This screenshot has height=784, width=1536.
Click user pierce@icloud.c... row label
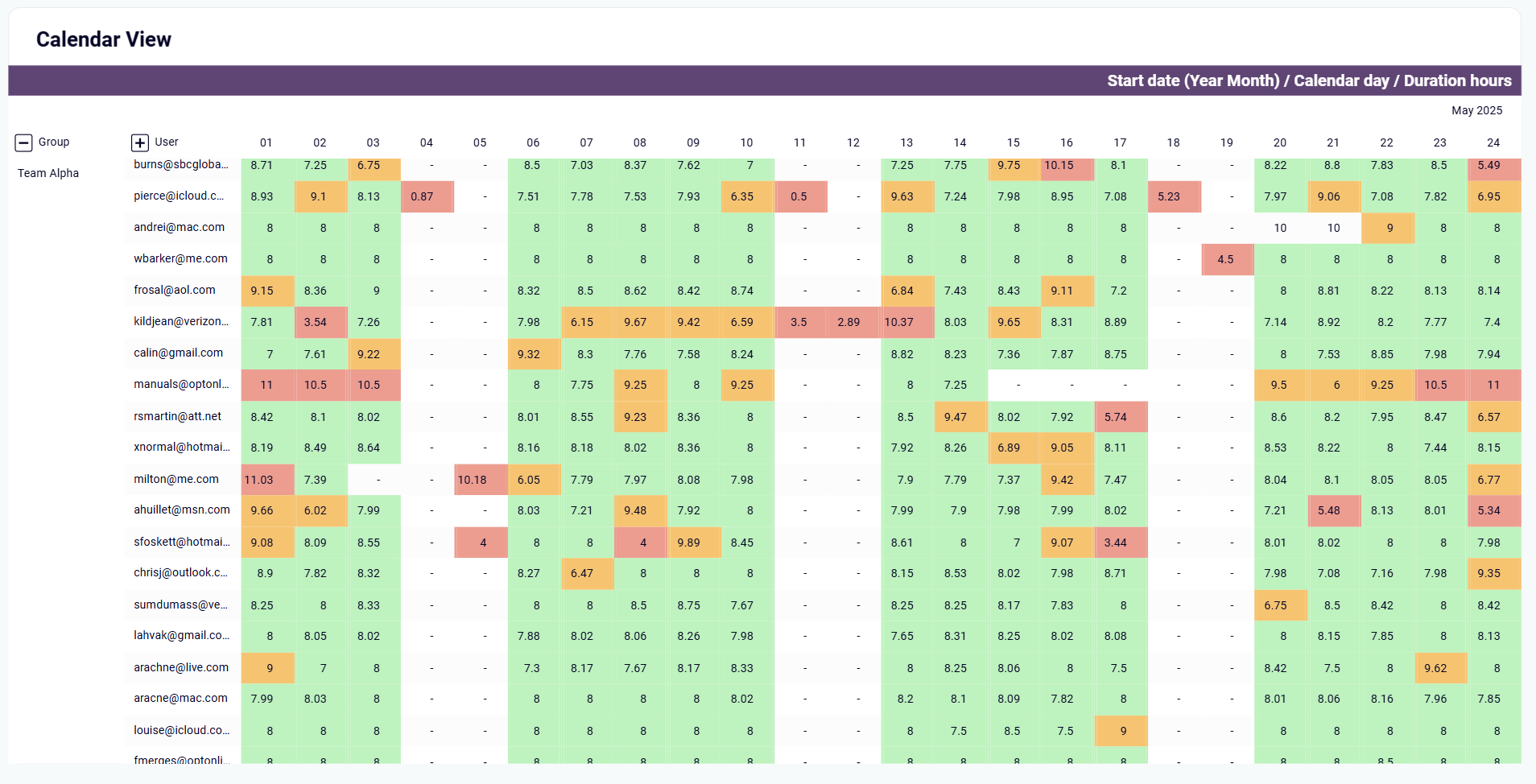[179, 196]
